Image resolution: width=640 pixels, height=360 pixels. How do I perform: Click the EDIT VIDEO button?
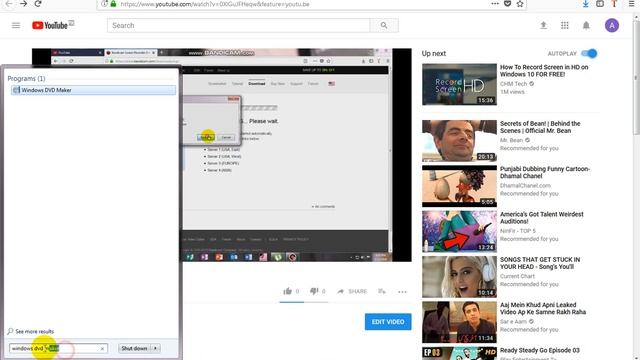tap(388, 322)
